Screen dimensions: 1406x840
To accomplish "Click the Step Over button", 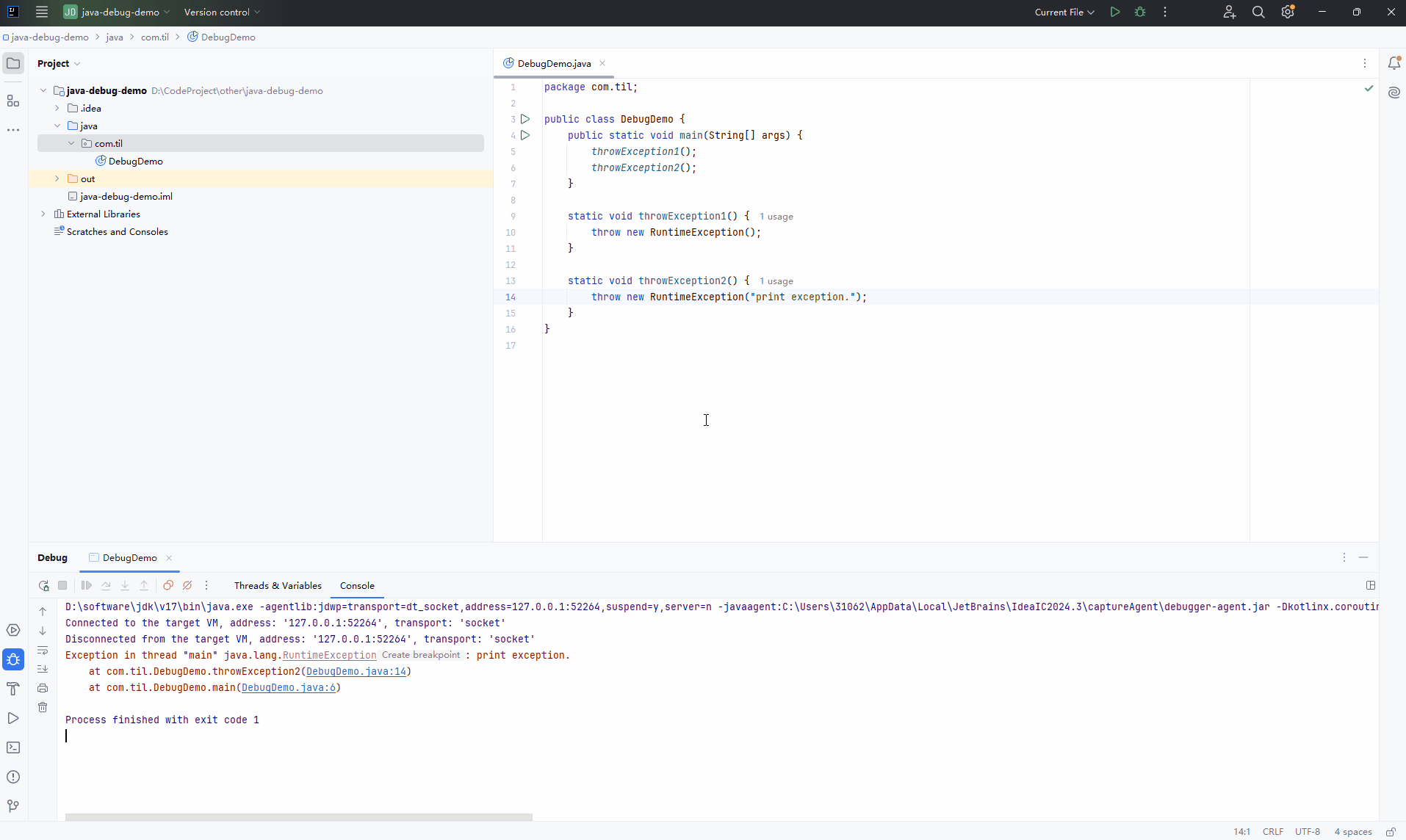I will [106, 585].
